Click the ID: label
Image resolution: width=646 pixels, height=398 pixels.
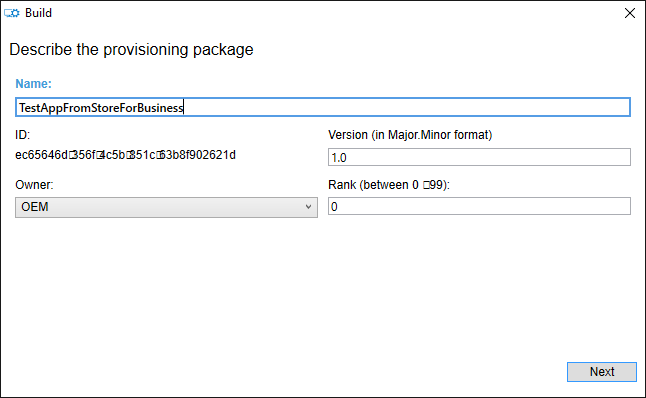(x=22, y=135)
